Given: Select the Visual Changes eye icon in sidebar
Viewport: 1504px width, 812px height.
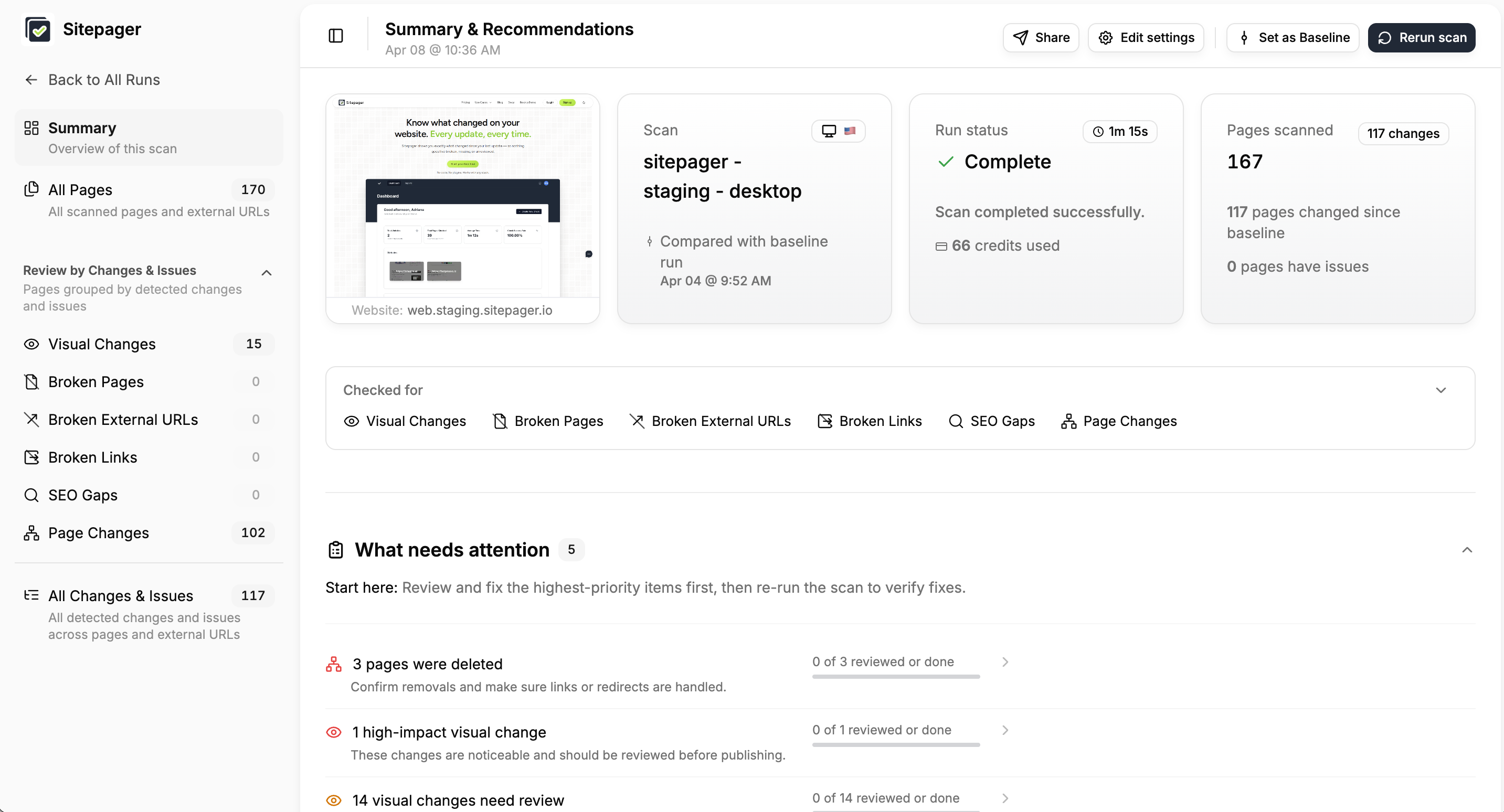Looking at the screenshot, I should pyautogui.click(x=31, y=344).
